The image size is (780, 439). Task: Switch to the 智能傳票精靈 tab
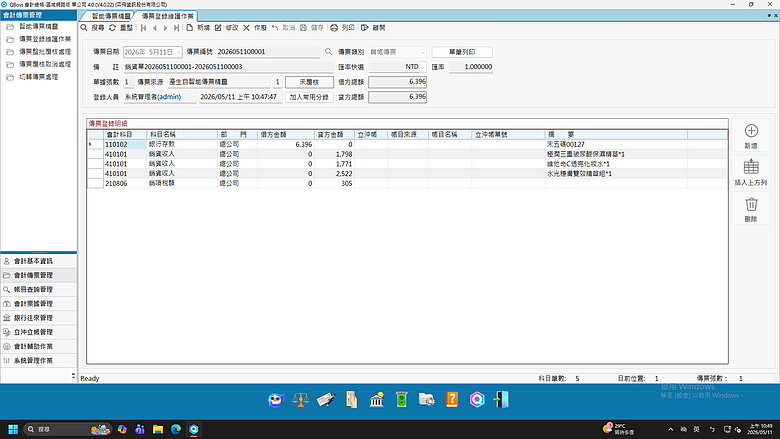pos(111,16)
